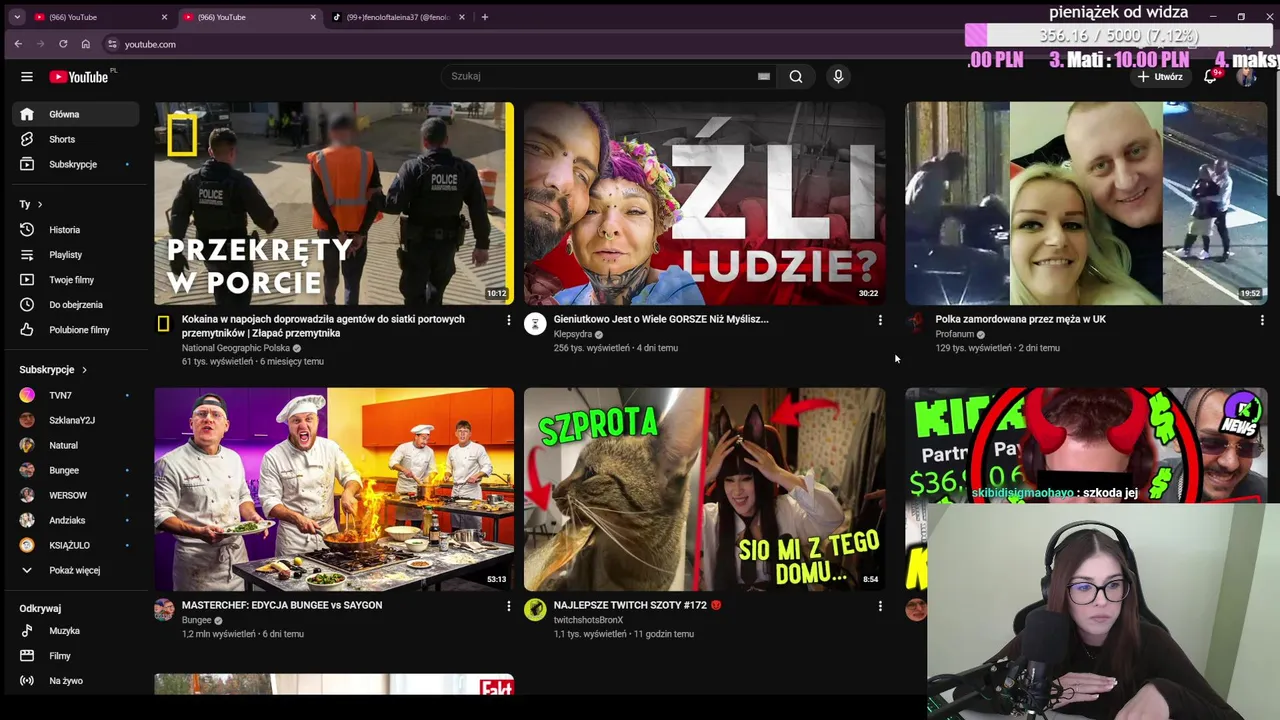
Task: Open Playlisty in sidebar
Action: tap(76, 255)
